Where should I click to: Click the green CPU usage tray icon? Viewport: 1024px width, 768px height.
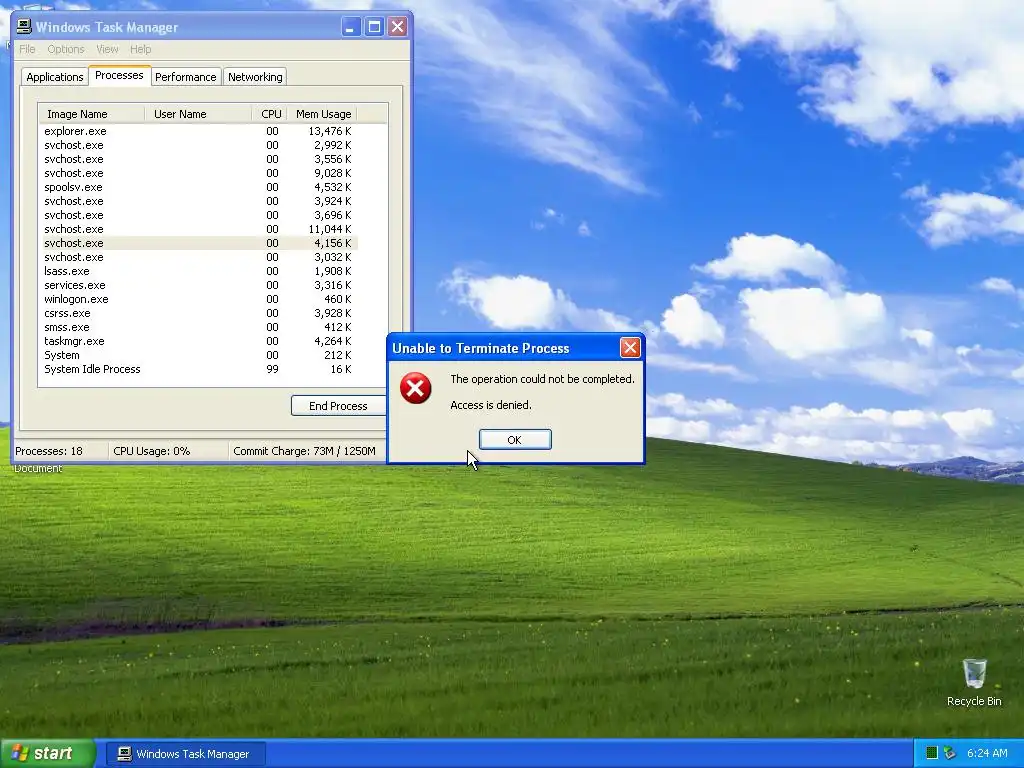point(932,753)
